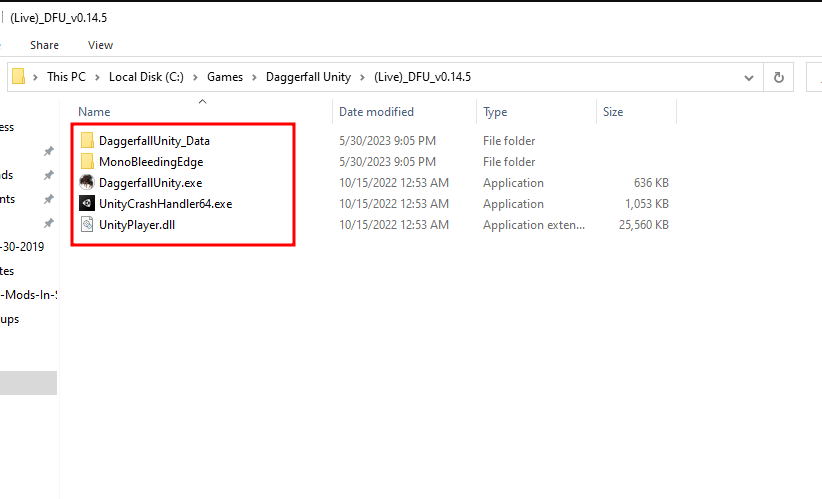
Task: Click the 636 KB size cell
Action: pos(651,182)
